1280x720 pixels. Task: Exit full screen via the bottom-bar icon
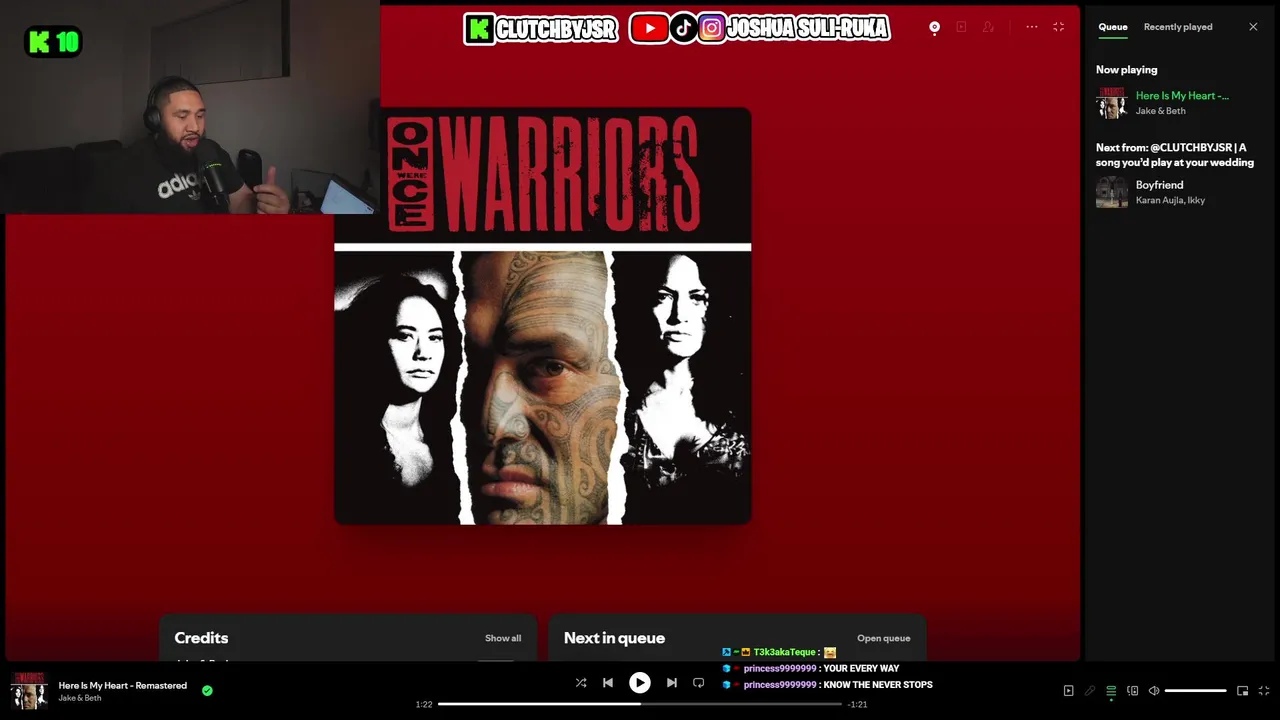[1264, 691]
